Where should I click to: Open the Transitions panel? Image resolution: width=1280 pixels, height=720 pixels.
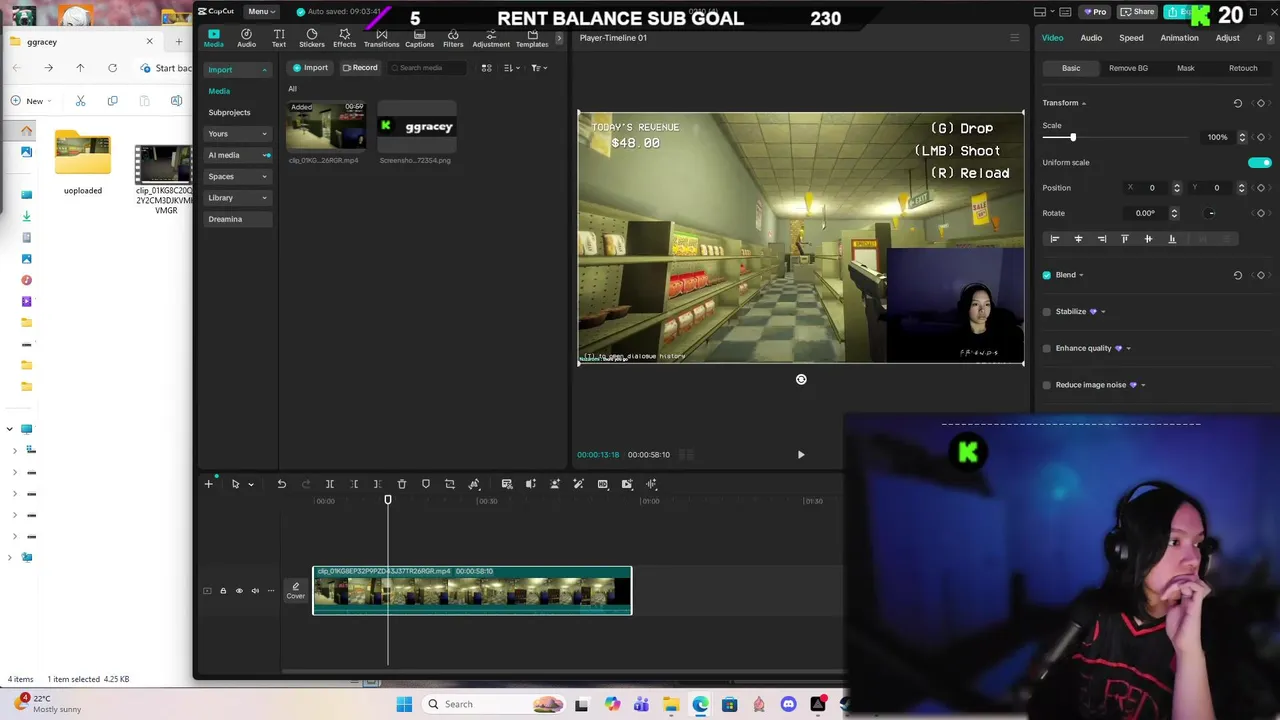pos(381,38)
